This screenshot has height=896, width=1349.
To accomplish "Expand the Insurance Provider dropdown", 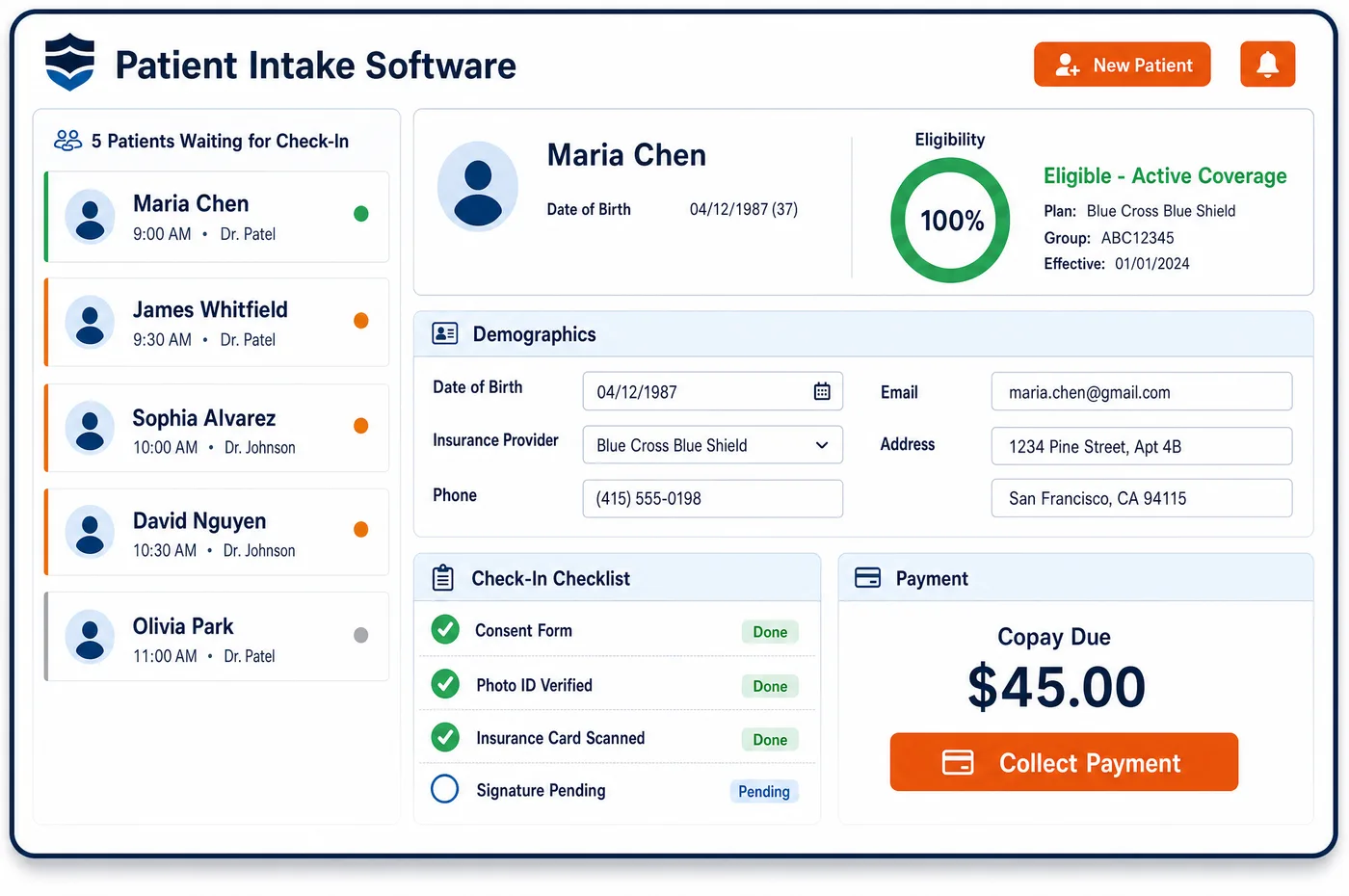I will pos(713,445).
